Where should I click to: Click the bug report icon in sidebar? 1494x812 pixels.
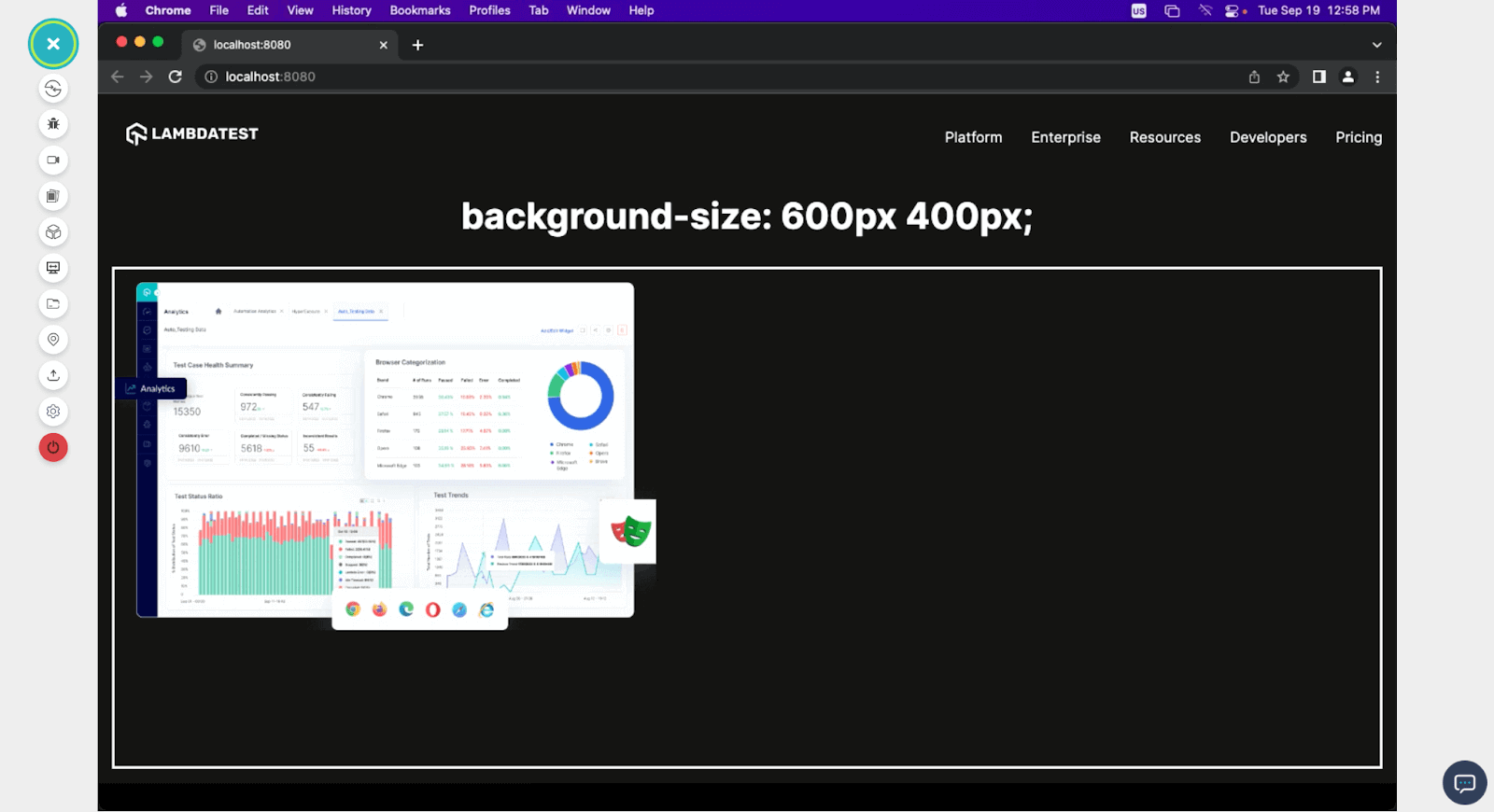(53, 124)
